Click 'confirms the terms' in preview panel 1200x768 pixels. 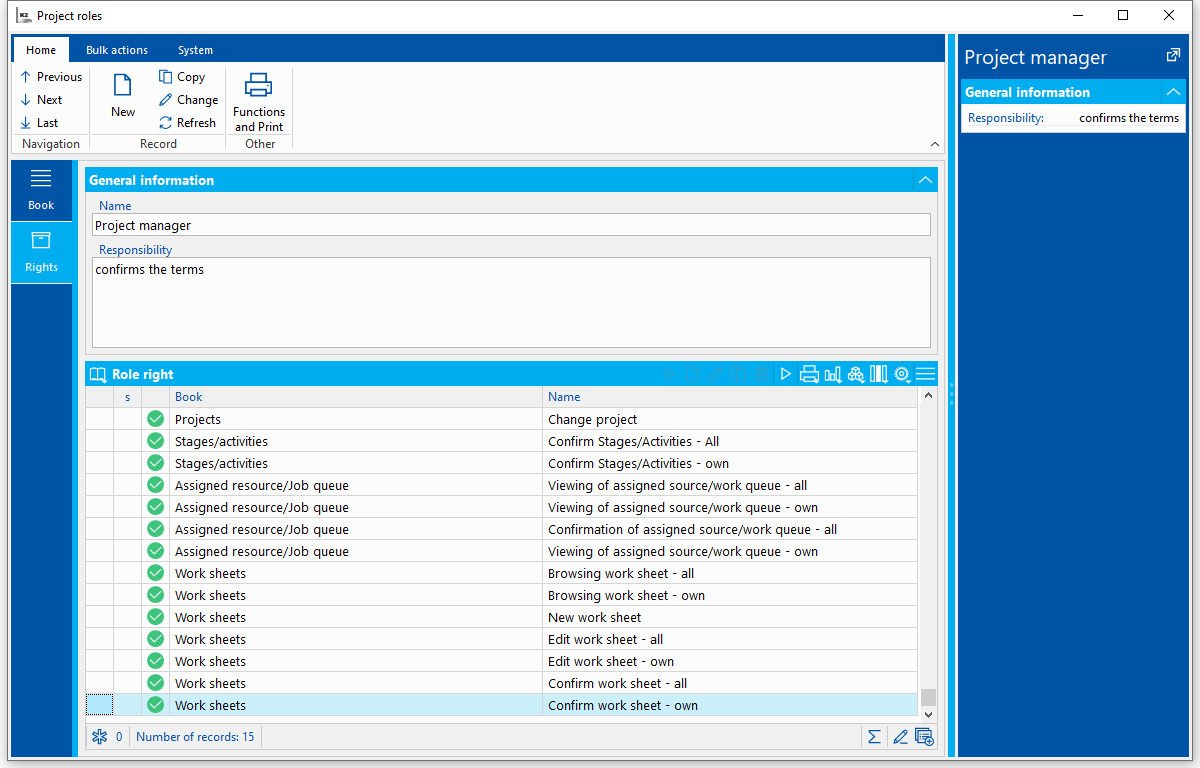1129,118
